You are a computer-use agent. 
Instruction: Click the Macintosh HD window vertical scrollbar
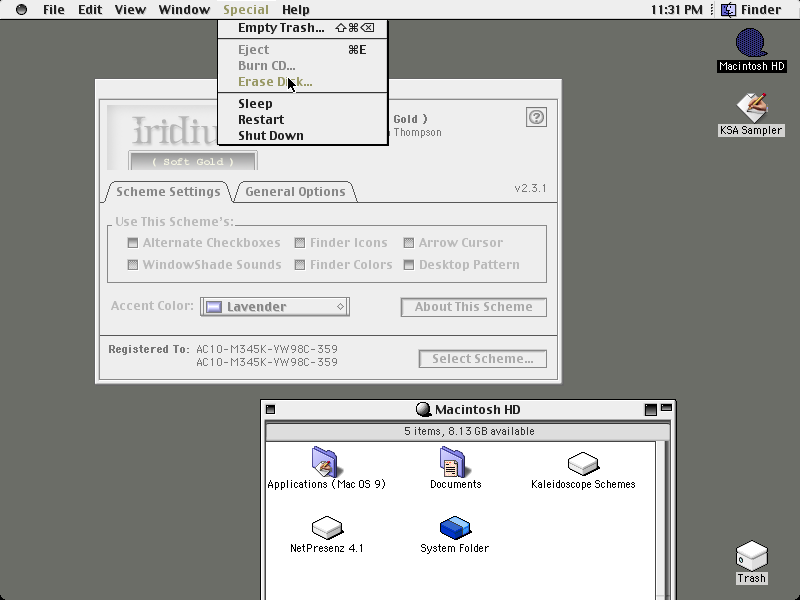[x=661, y=520]
